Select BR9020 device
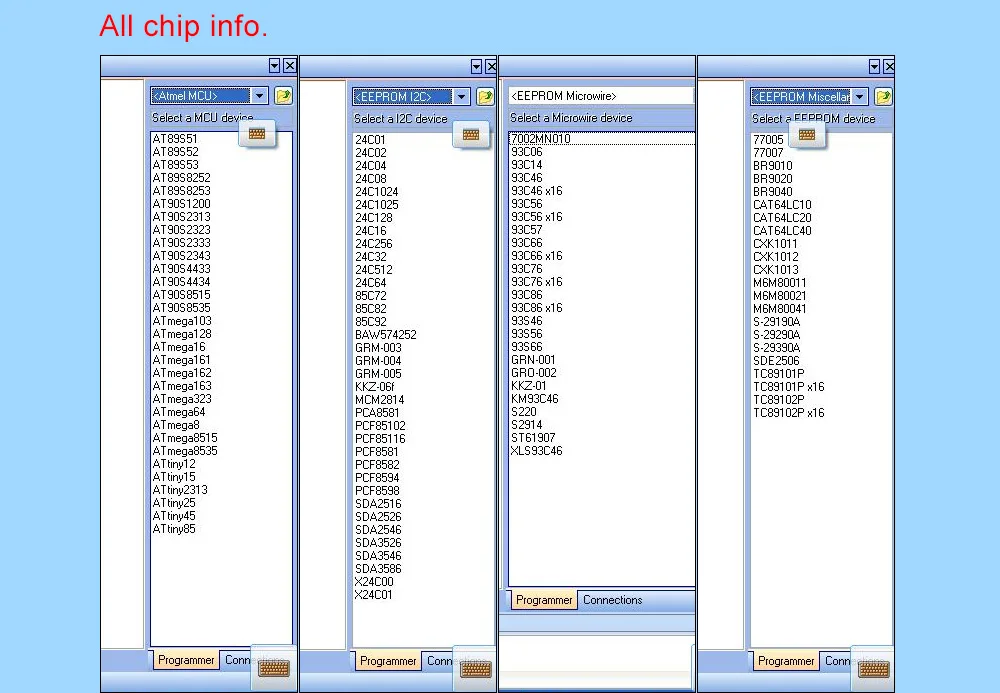 [x=772, y=179]
